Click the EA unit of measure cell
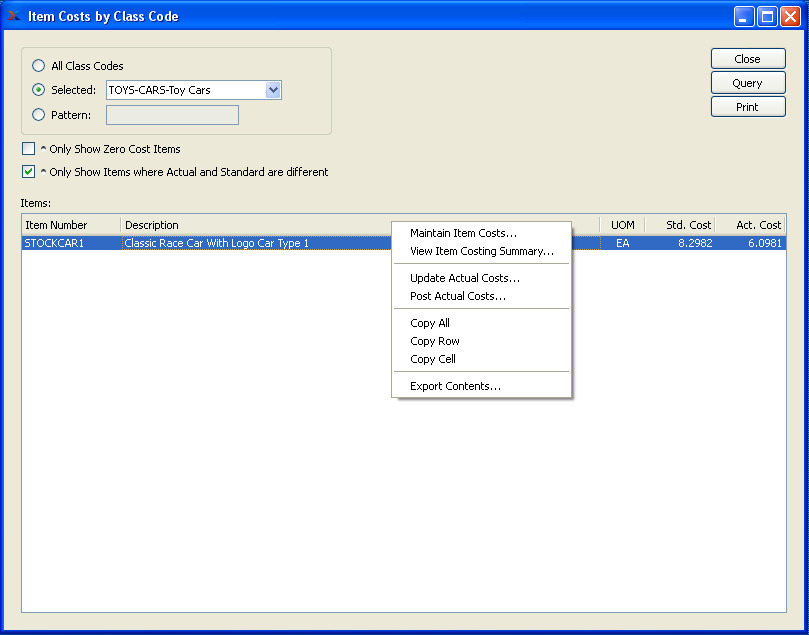 coord(623,243)
